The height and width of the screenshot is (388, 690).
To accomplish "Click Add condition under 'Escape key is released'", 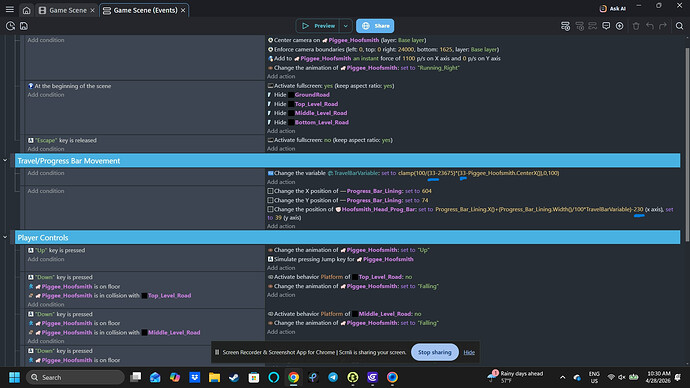I will pyautogui.click(x=46, y=149).
